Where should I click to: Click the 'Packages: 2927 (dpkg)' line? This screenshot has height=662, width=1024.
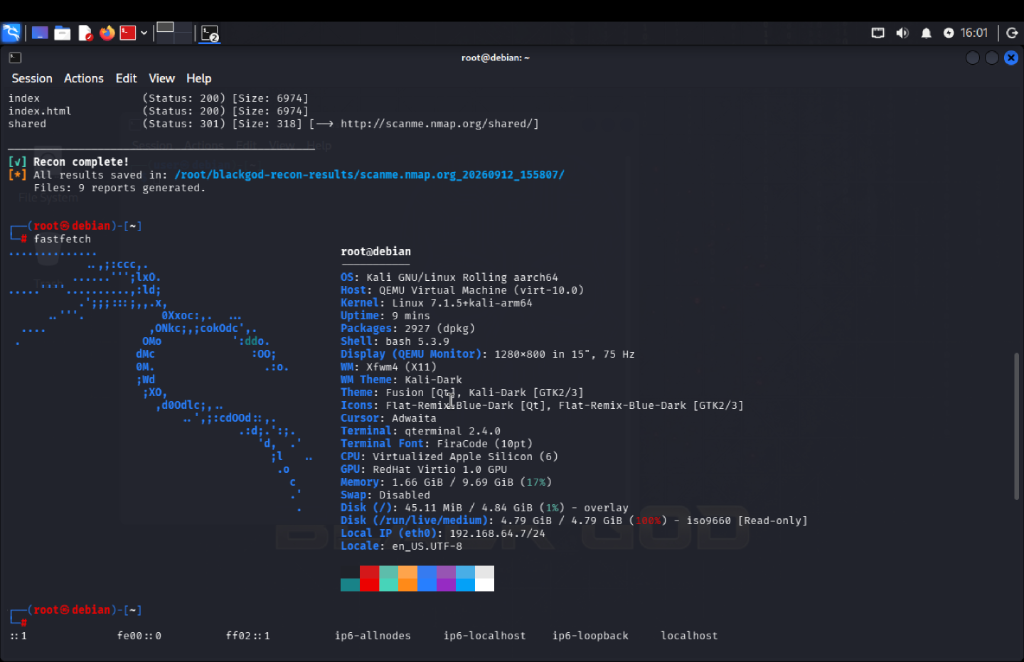(408, 328)
